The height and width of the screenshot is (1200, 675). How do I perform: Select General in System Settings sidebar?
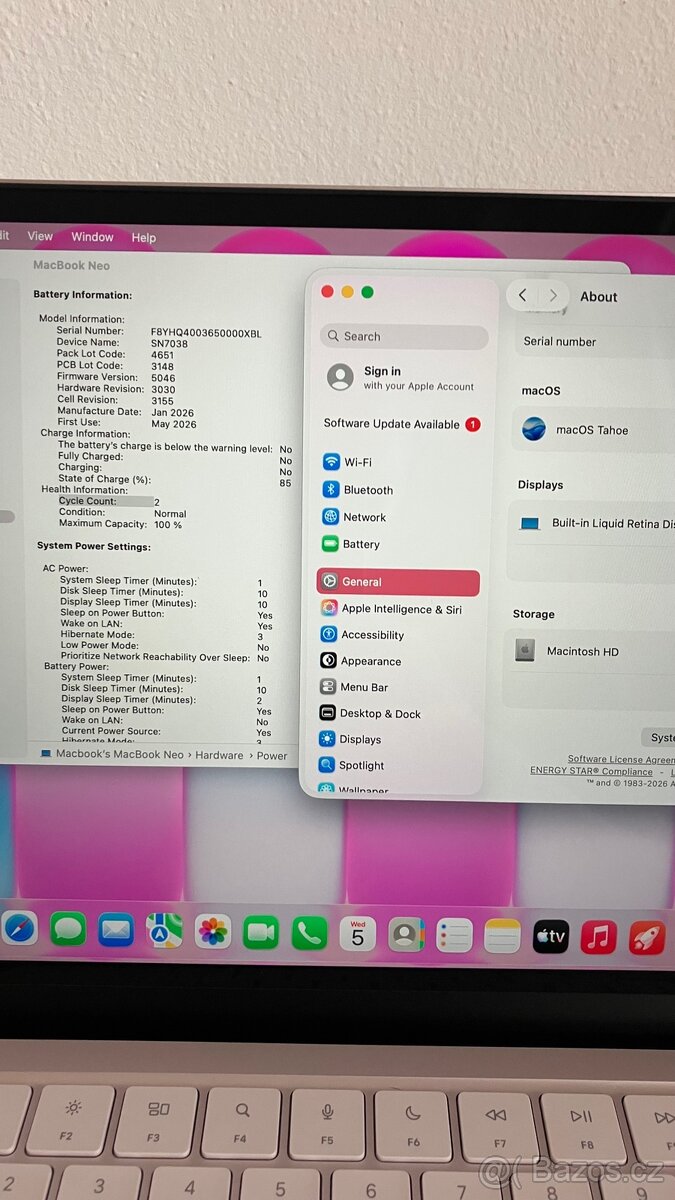398,582
